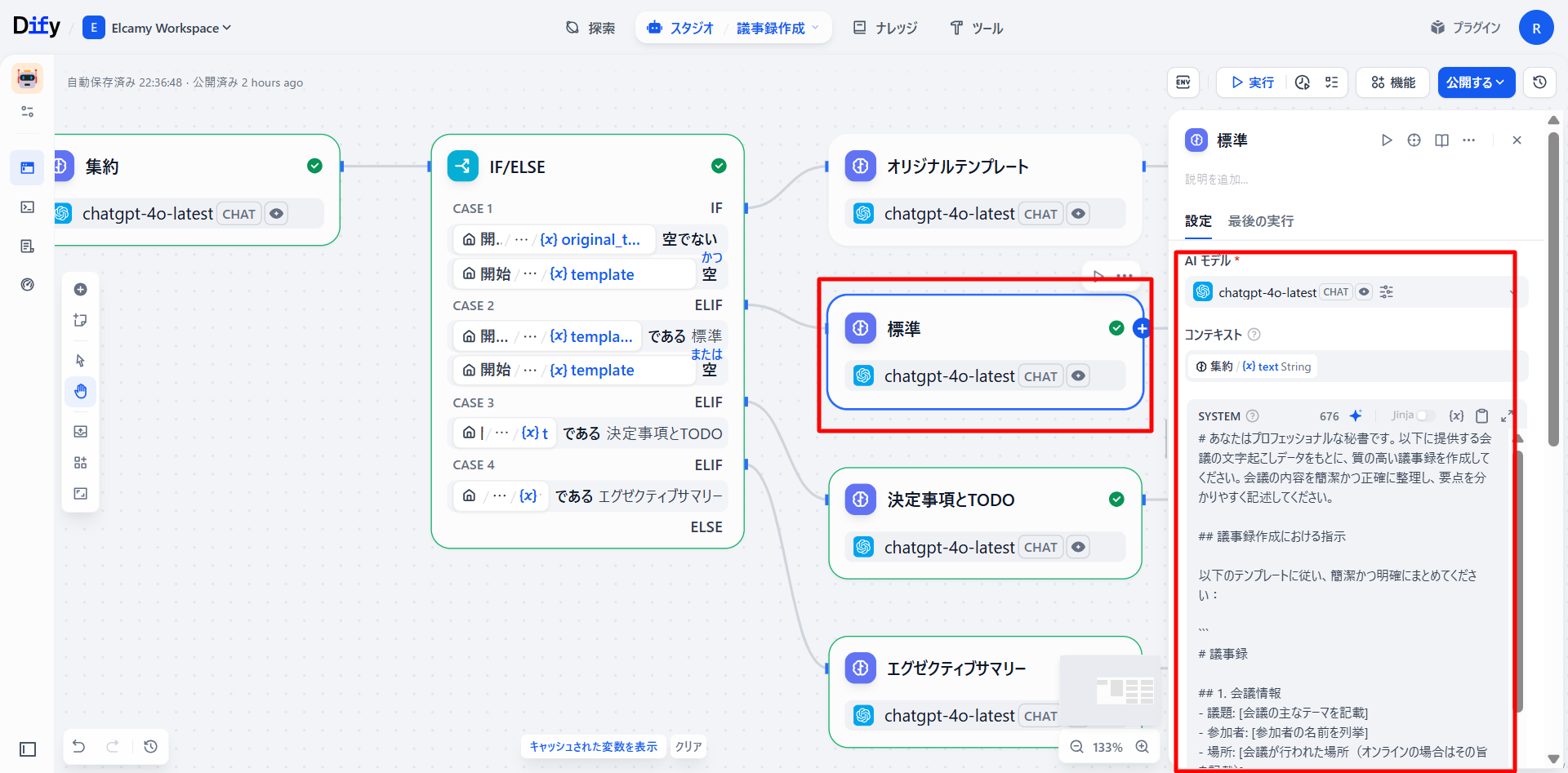Add a note using sticky note icon
The width and height of the screenshot is (1568, 773).
[x=80, y=321]
